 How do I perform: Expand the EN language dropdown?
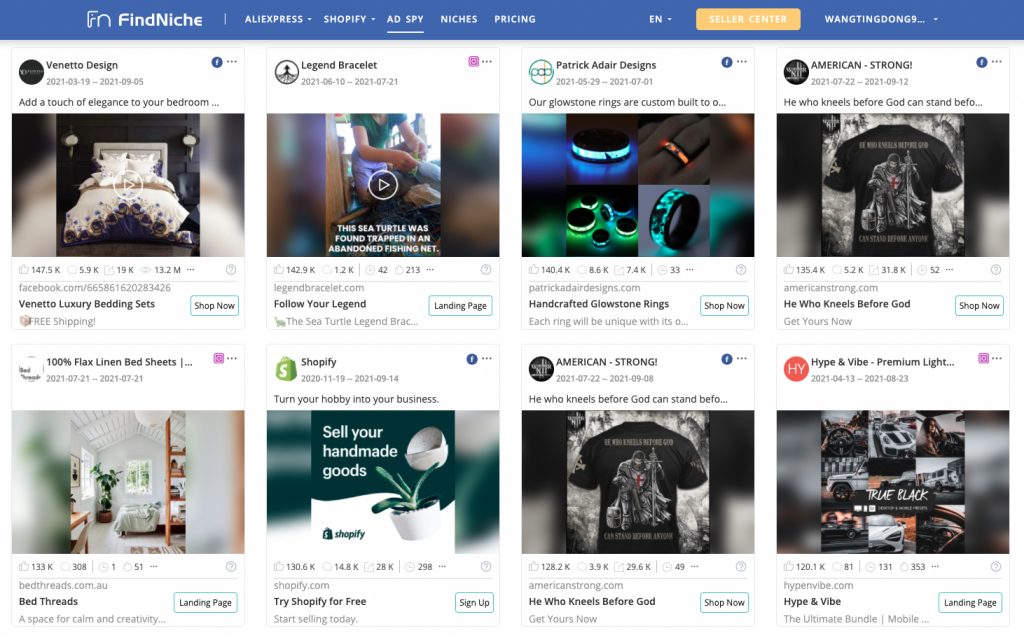(x=660, y=20)
